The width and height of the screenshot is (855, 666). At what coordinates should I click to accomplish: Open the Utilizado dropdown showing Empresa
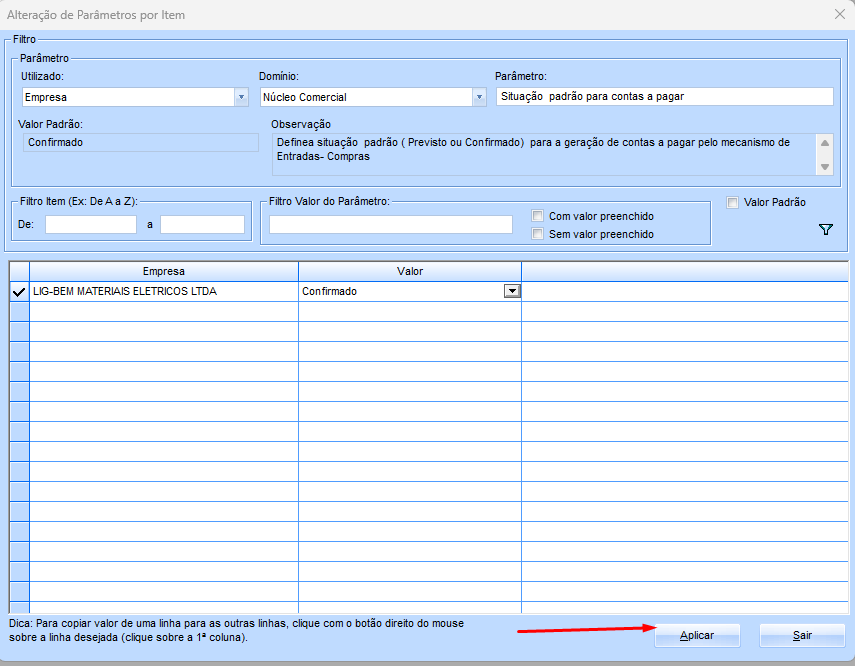click(242, 97)
